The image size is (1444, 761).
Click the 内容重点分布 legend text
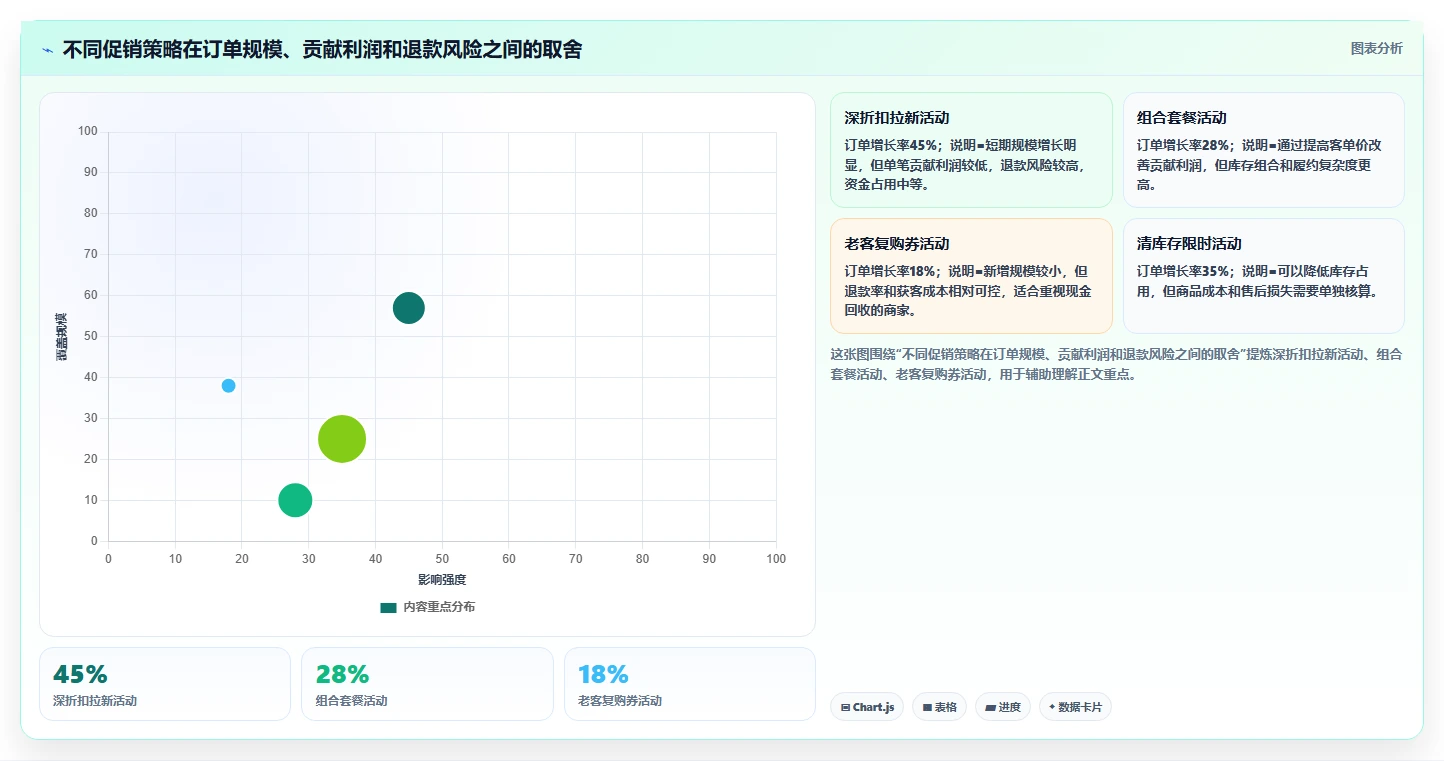coord(439,607)
